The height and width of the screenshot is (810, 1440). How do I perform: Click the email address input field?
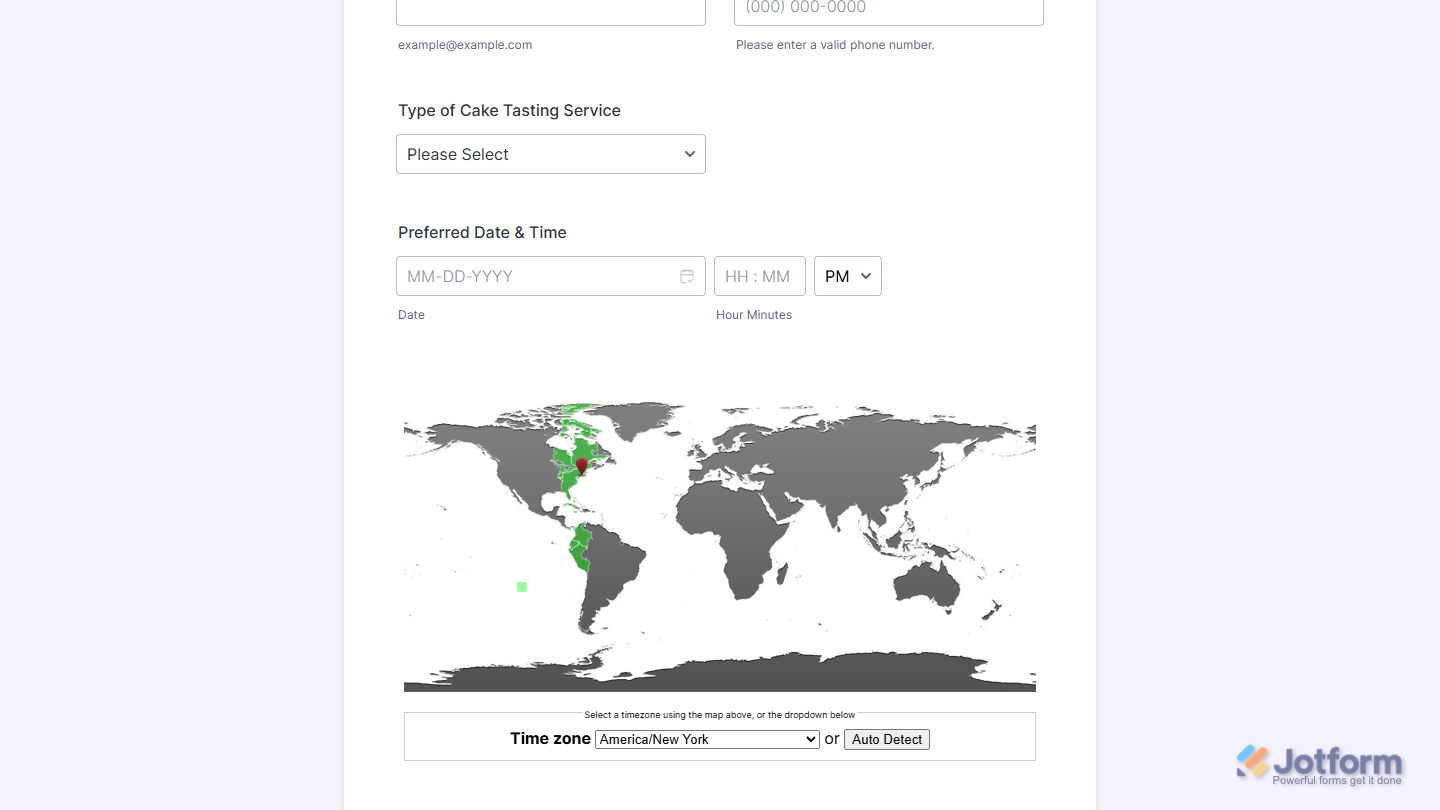pos(550,8)
